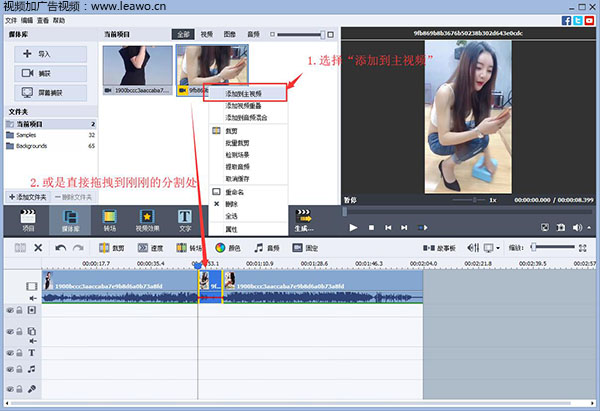Play the preview video

point(353,227)
